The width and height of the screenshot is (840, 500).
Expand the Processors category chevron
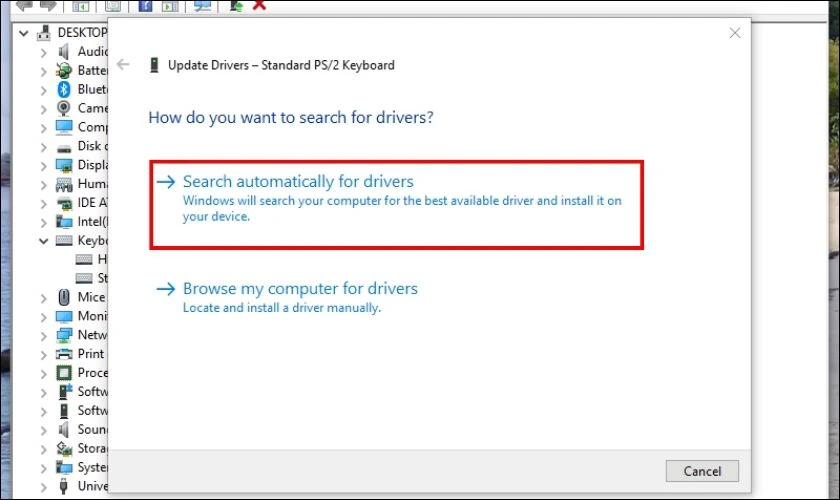pos(43,374)
